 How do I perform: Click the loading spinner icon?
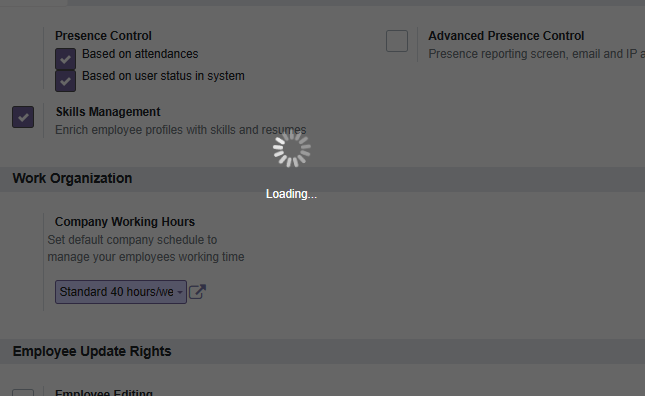(x=292, y=148)
